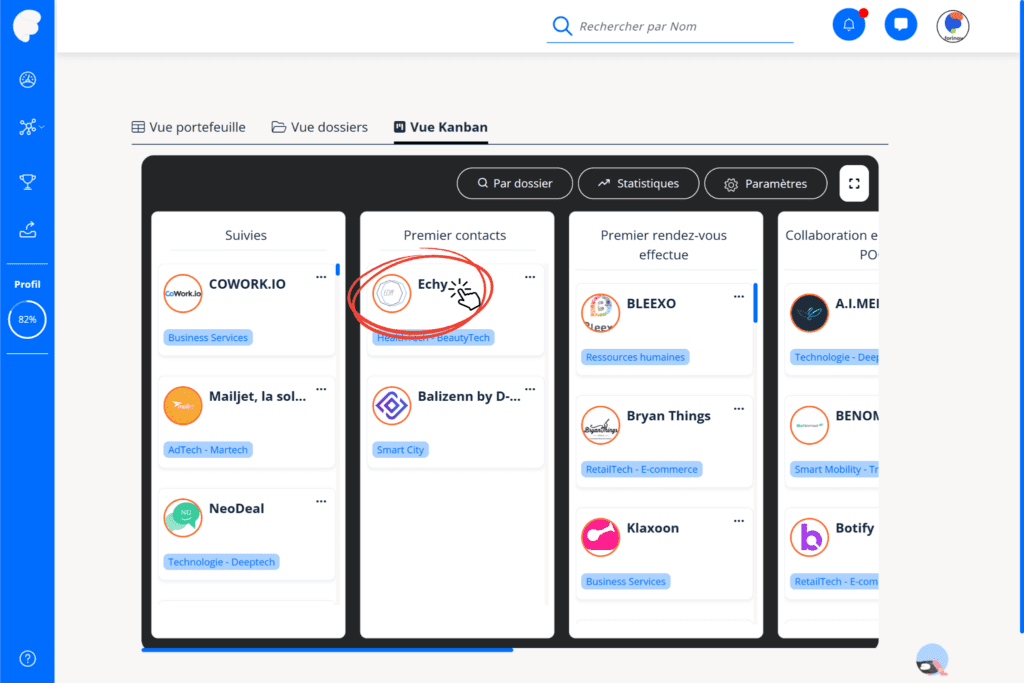Open the Botify card title
Screen dimensions: 1024x683
coord(855,528)
